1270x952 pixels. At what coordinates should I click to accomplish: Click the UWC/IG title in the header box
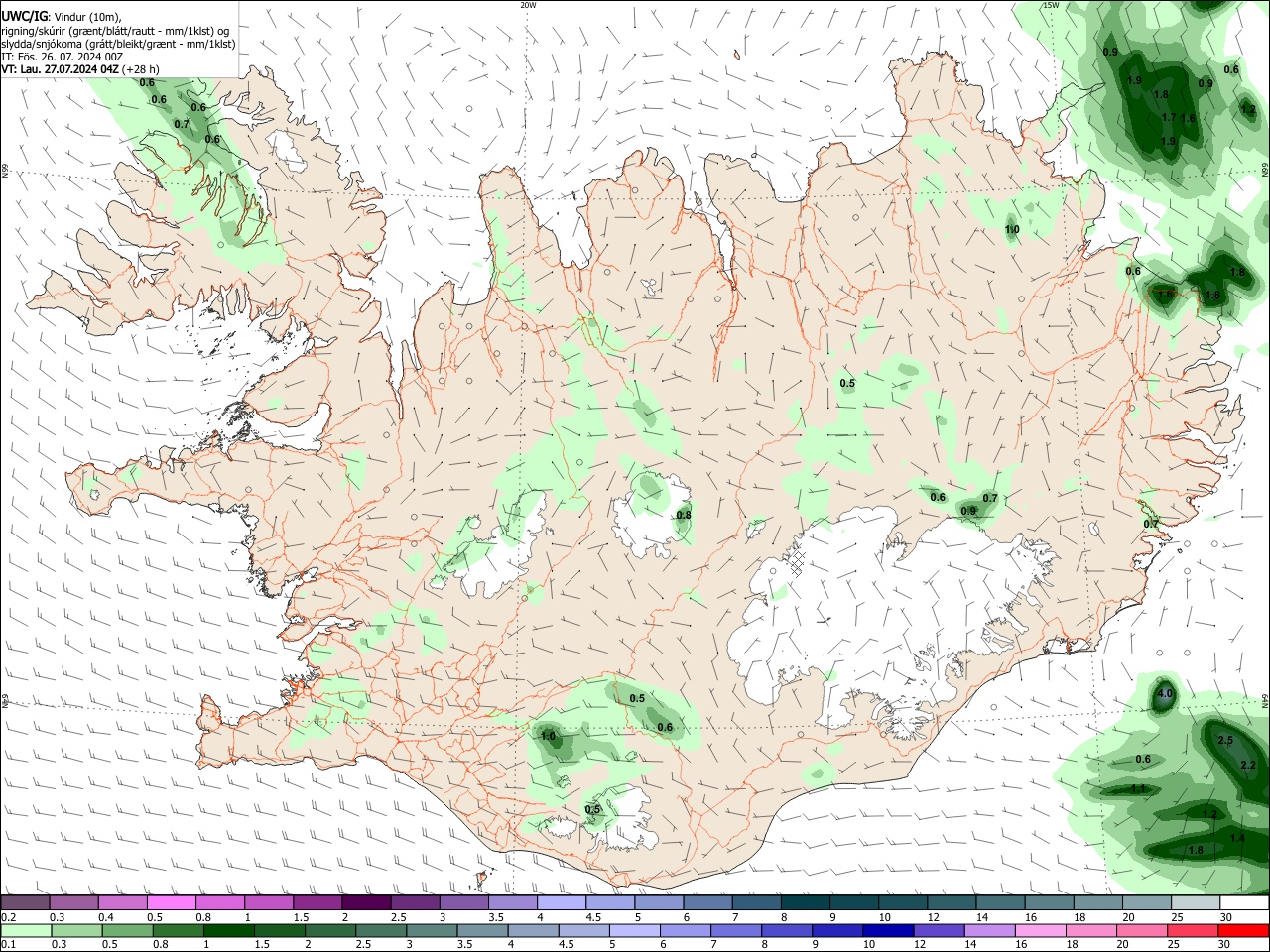click(x=24, y=17)
